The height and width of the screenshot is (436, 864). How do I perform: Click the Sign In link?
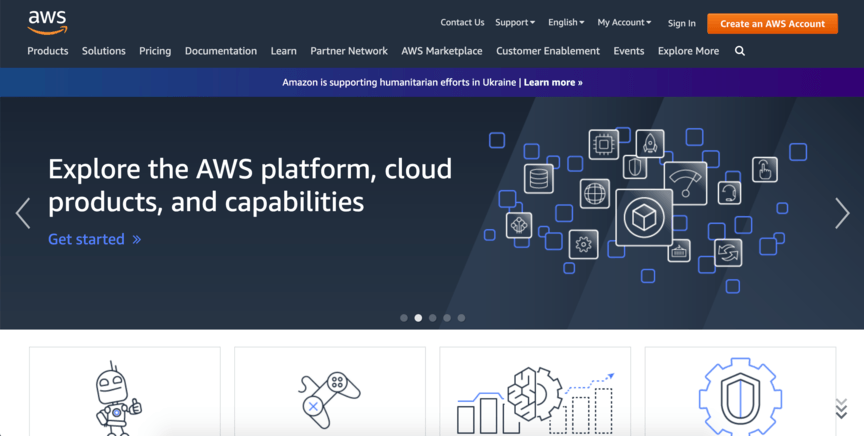[682, 23]
